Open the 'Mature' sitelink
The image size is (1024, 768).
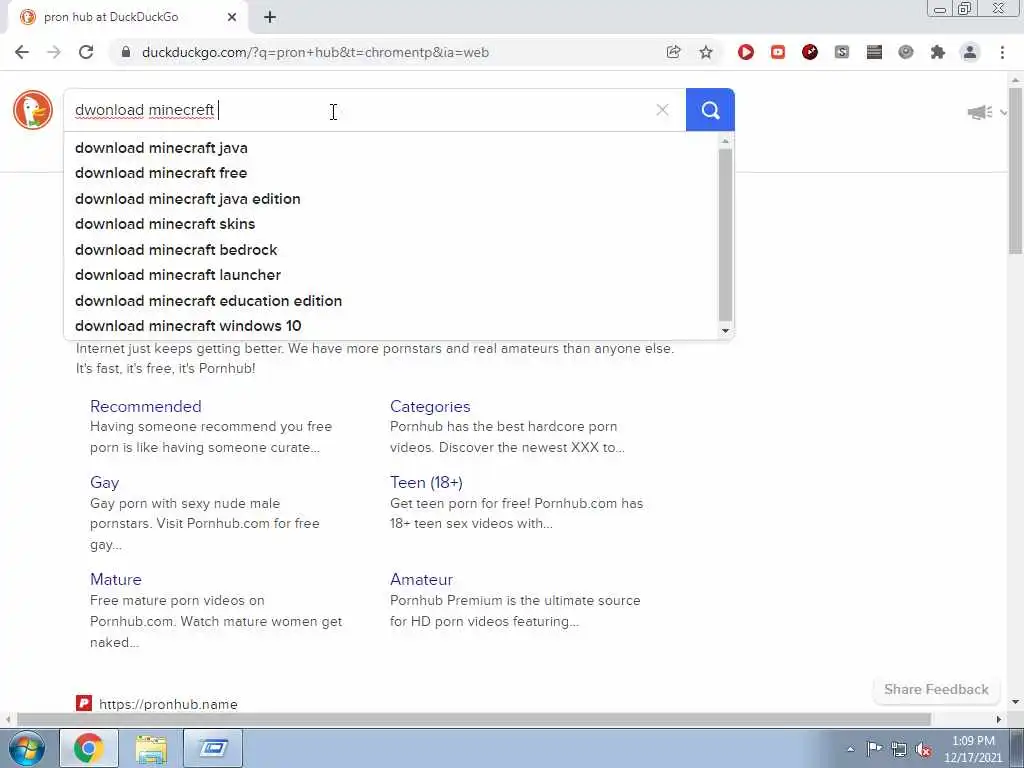pyautogui.click(x=116, y=579)
